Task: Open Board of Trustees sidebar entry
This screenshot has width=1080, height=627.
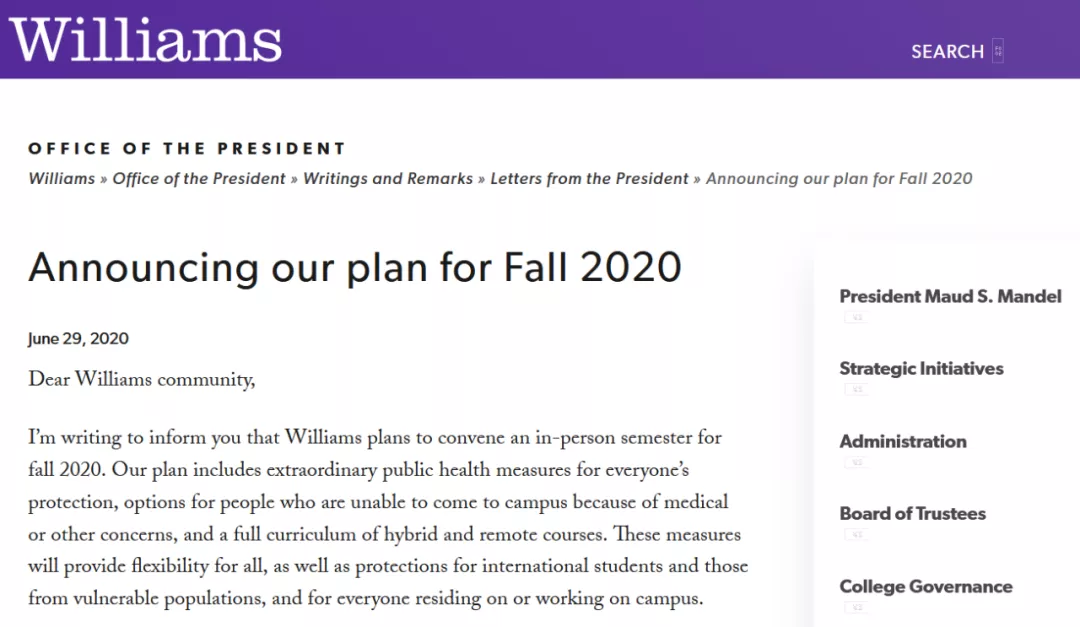Action: coord(912,514)
